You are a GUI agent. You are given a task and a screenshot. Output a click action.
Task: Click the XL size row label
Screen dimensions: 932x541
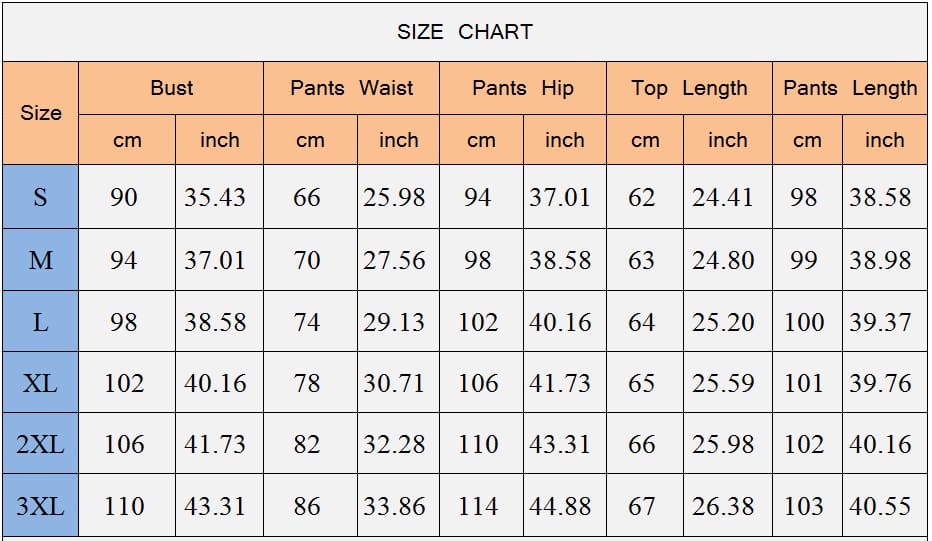[x=40, y=382]
